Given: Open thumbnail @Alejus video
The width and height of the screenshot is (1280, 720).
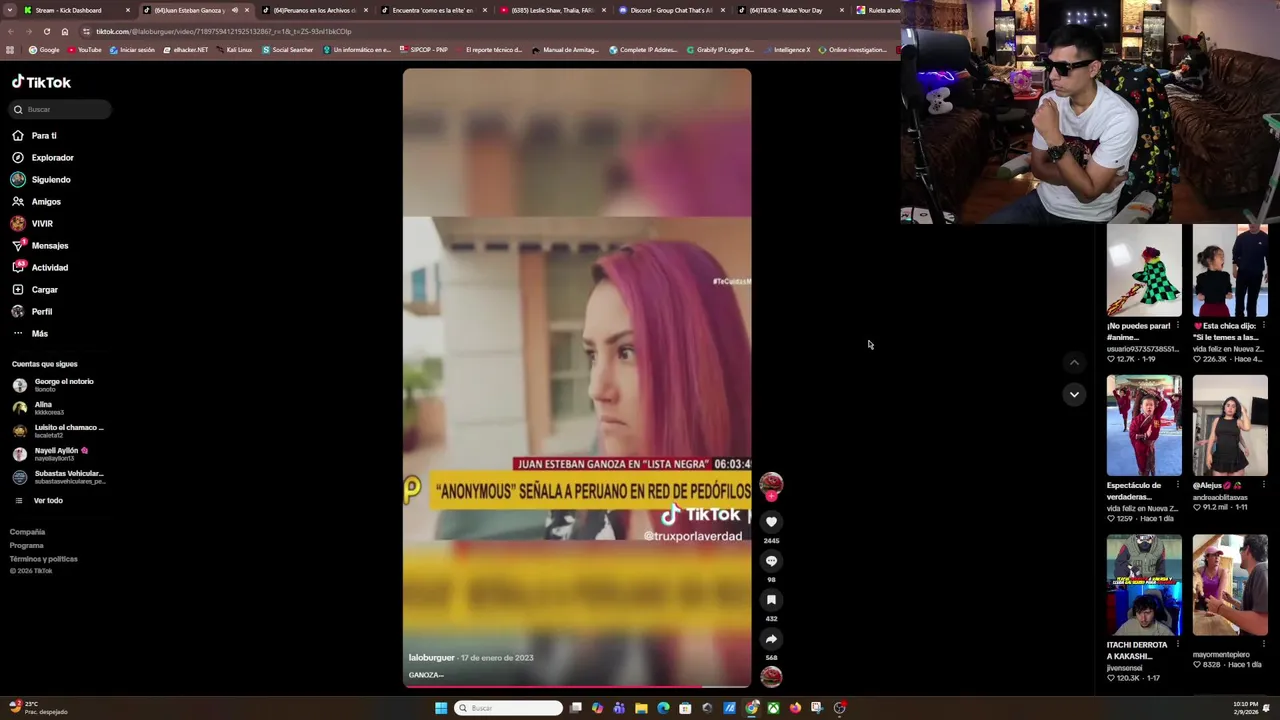Looking at the screenshot, I should point(1230,425).
